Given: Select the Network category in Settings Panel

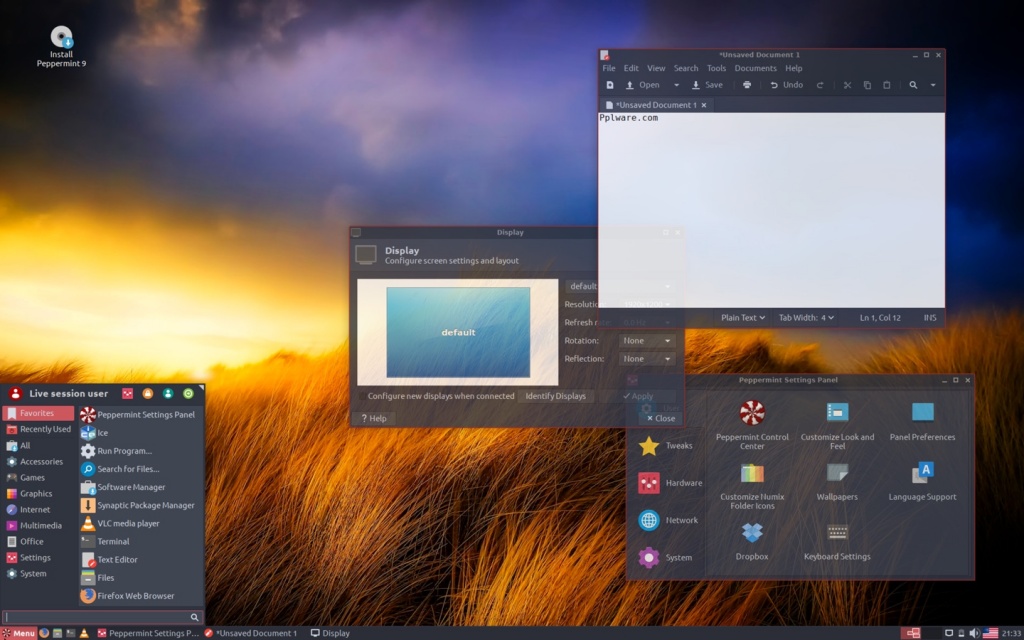Looking at the screenshot, I should coord(668,520).
